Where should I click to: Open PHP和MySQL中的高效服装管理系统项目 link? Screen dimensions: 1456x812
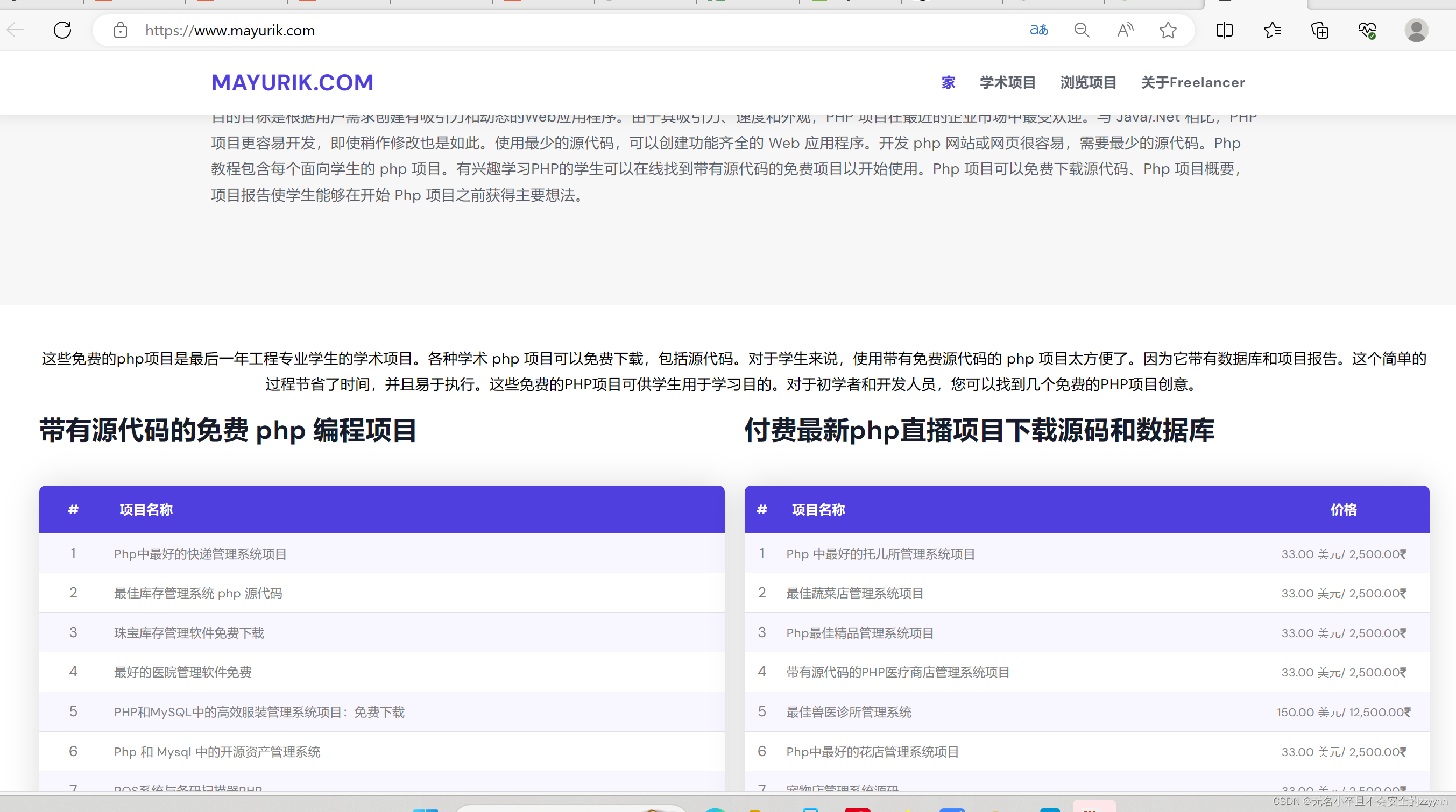[259, 712]
